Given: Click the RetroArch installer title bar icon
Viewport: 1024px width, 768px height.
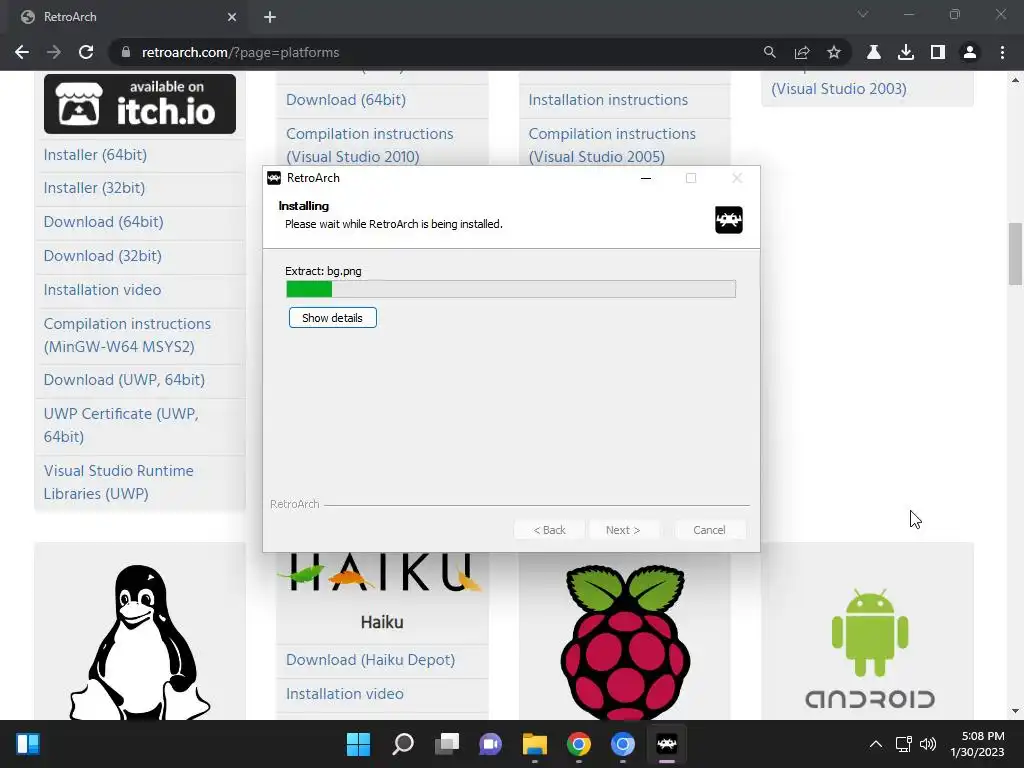Looking at the screenshot, I should pyautogui.click(x=274, y=178).
